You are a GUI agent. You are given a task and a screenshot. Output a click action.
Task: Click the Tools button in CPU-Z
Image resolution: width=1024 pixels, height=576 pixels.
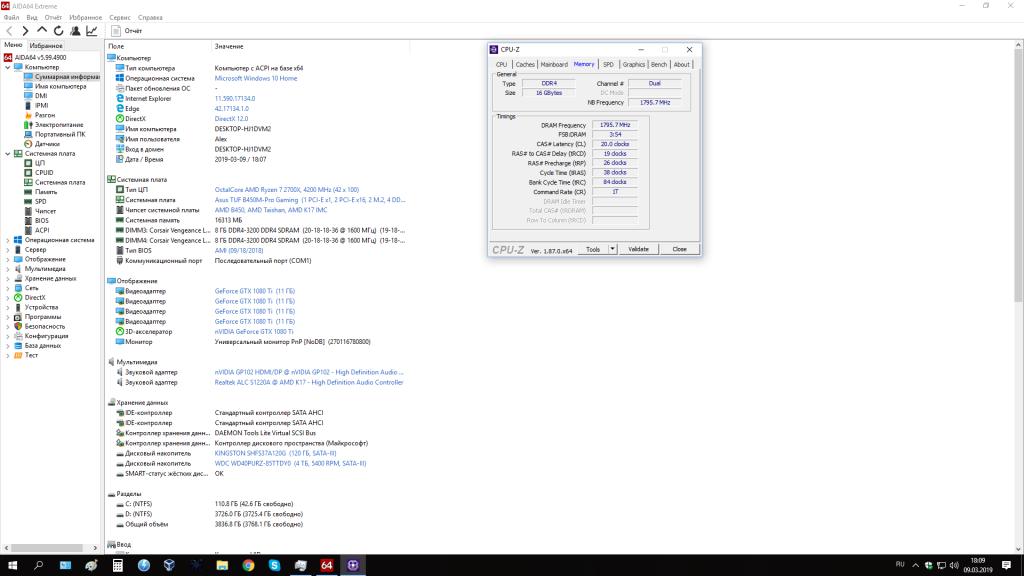point(593,249)
